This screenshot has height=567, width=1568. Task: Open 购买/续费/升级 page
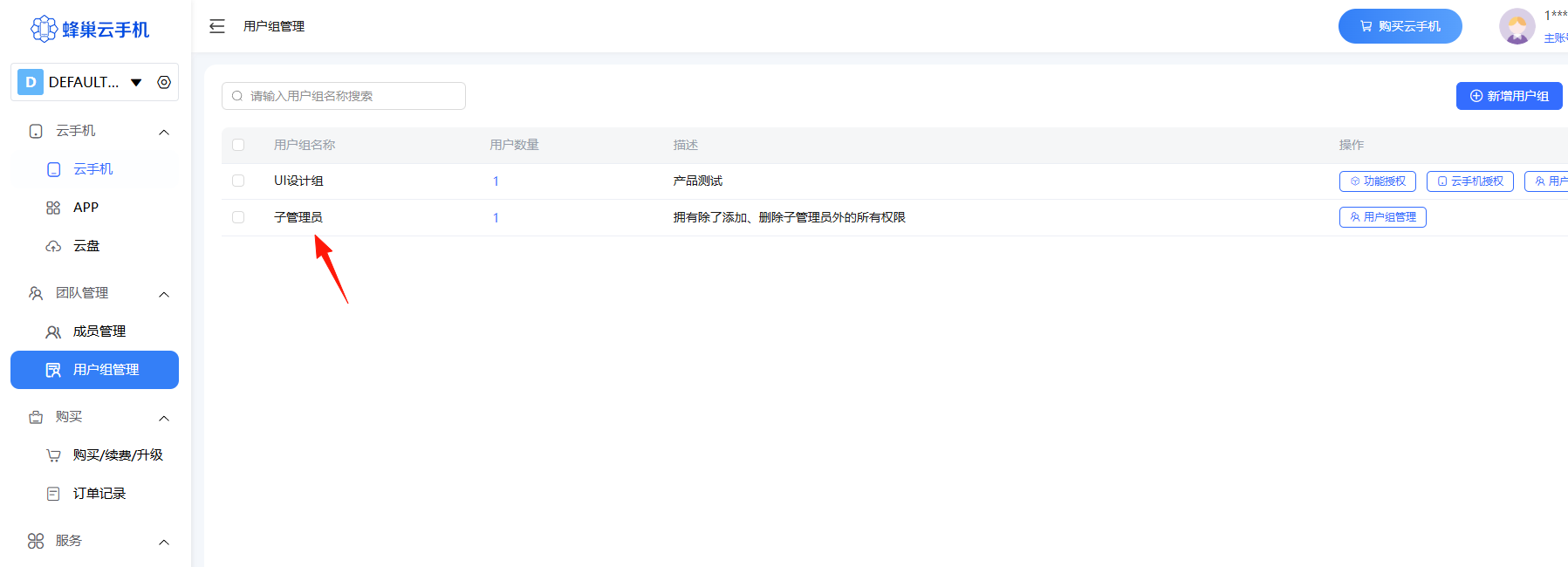click(x=94, y=455)
